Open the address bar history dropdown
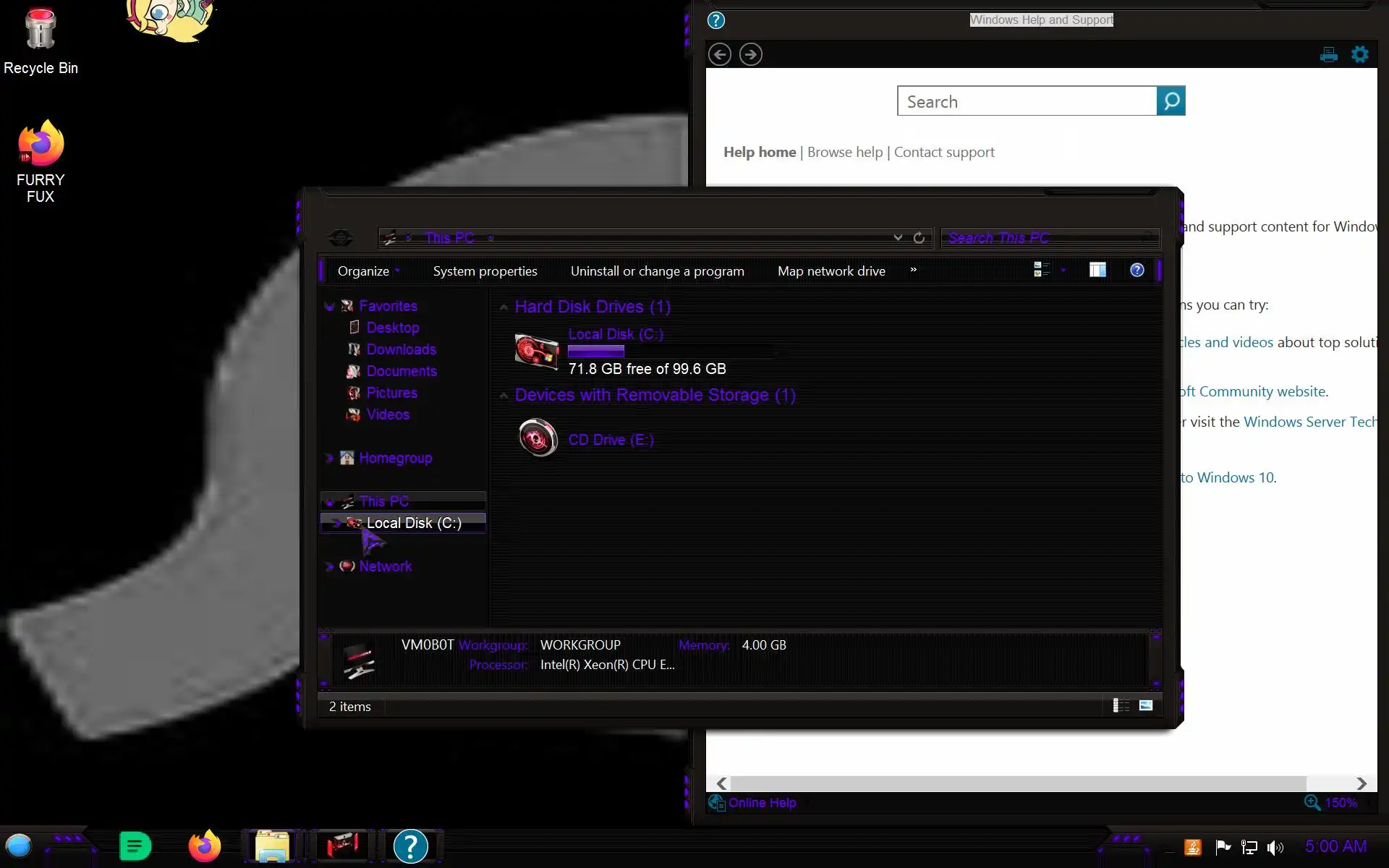1389x868 pixels. (x=898, y=238)
